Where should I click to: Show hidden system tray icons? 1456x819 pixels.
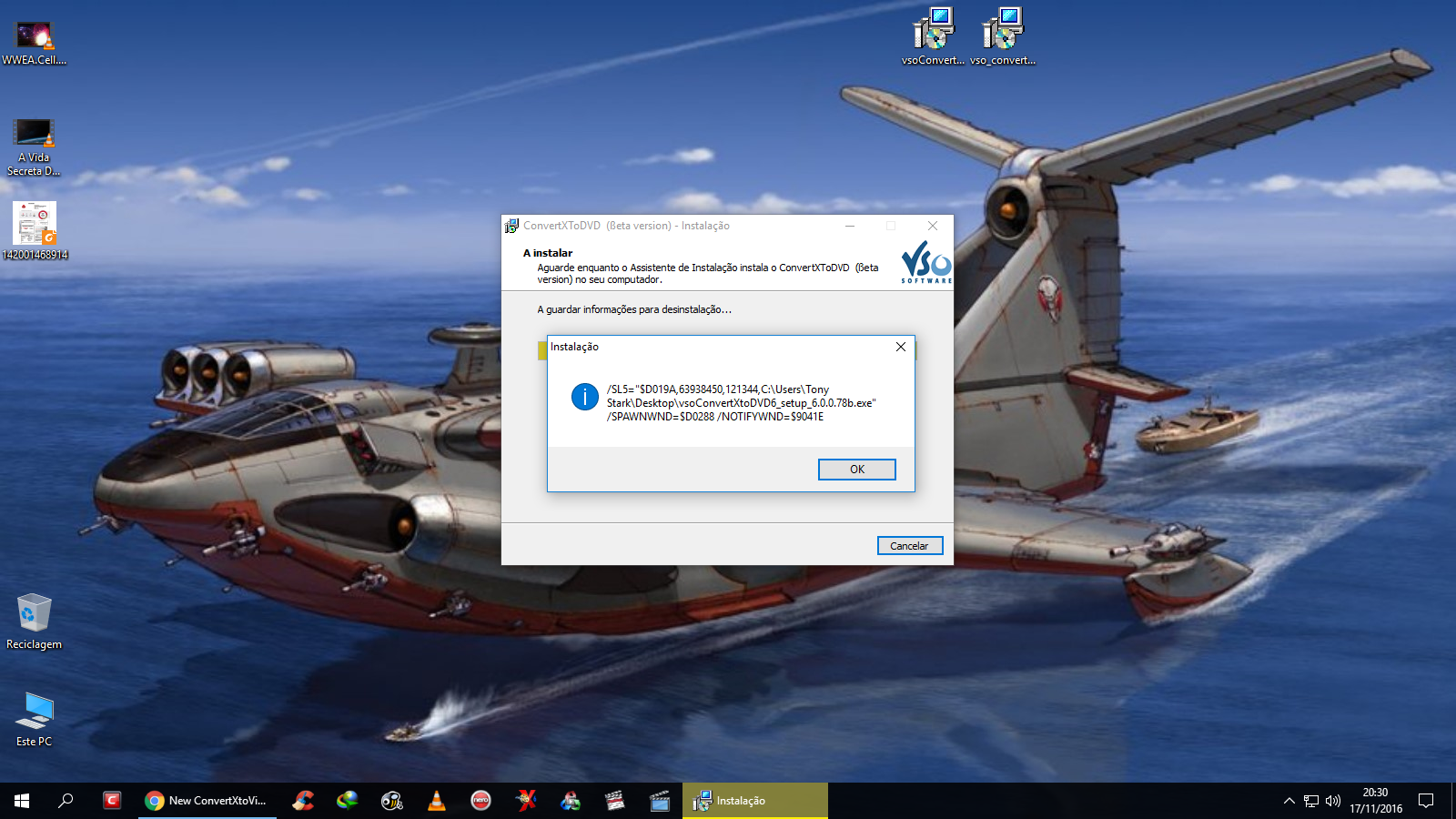coord(1289,801)
